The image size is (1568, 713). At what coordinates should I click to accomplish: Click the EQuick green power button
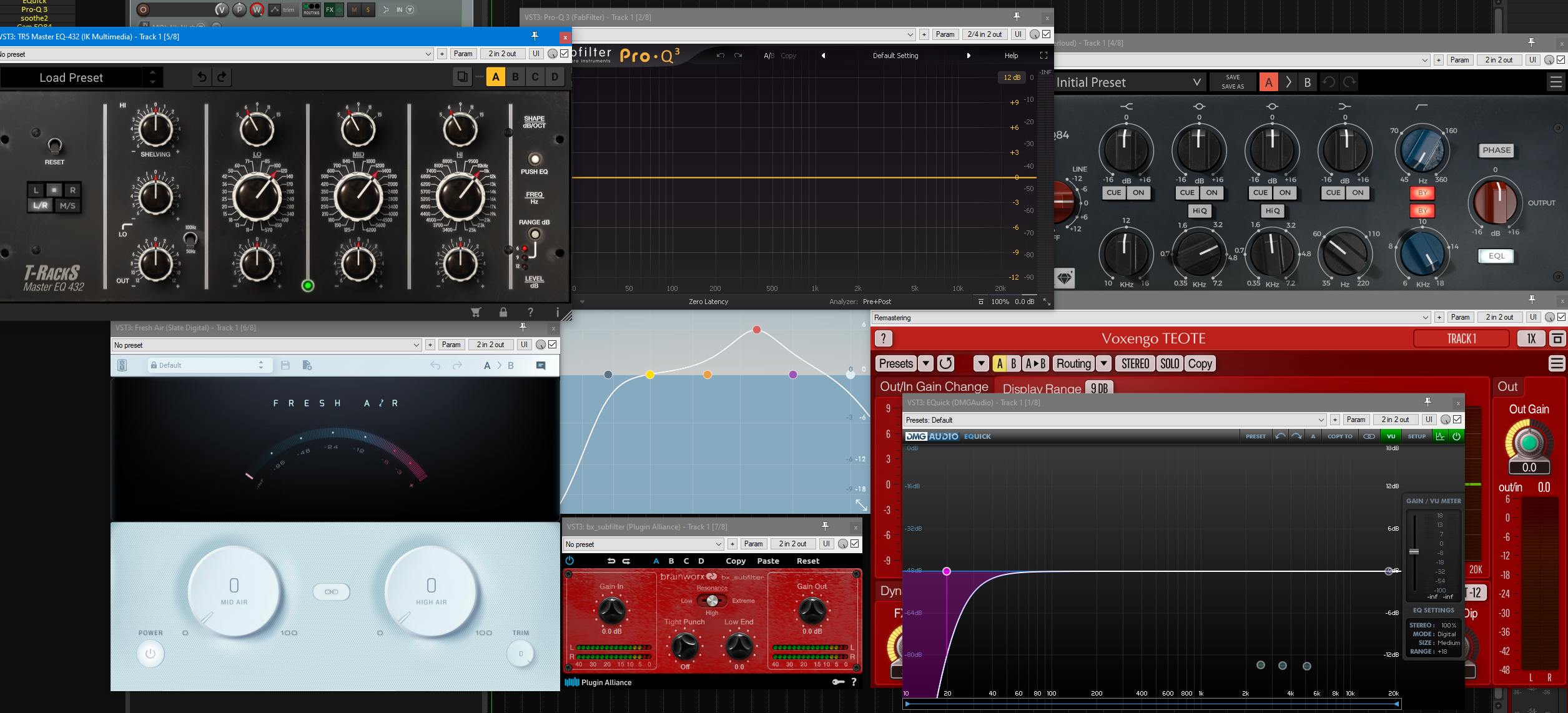coord(1456,436)
